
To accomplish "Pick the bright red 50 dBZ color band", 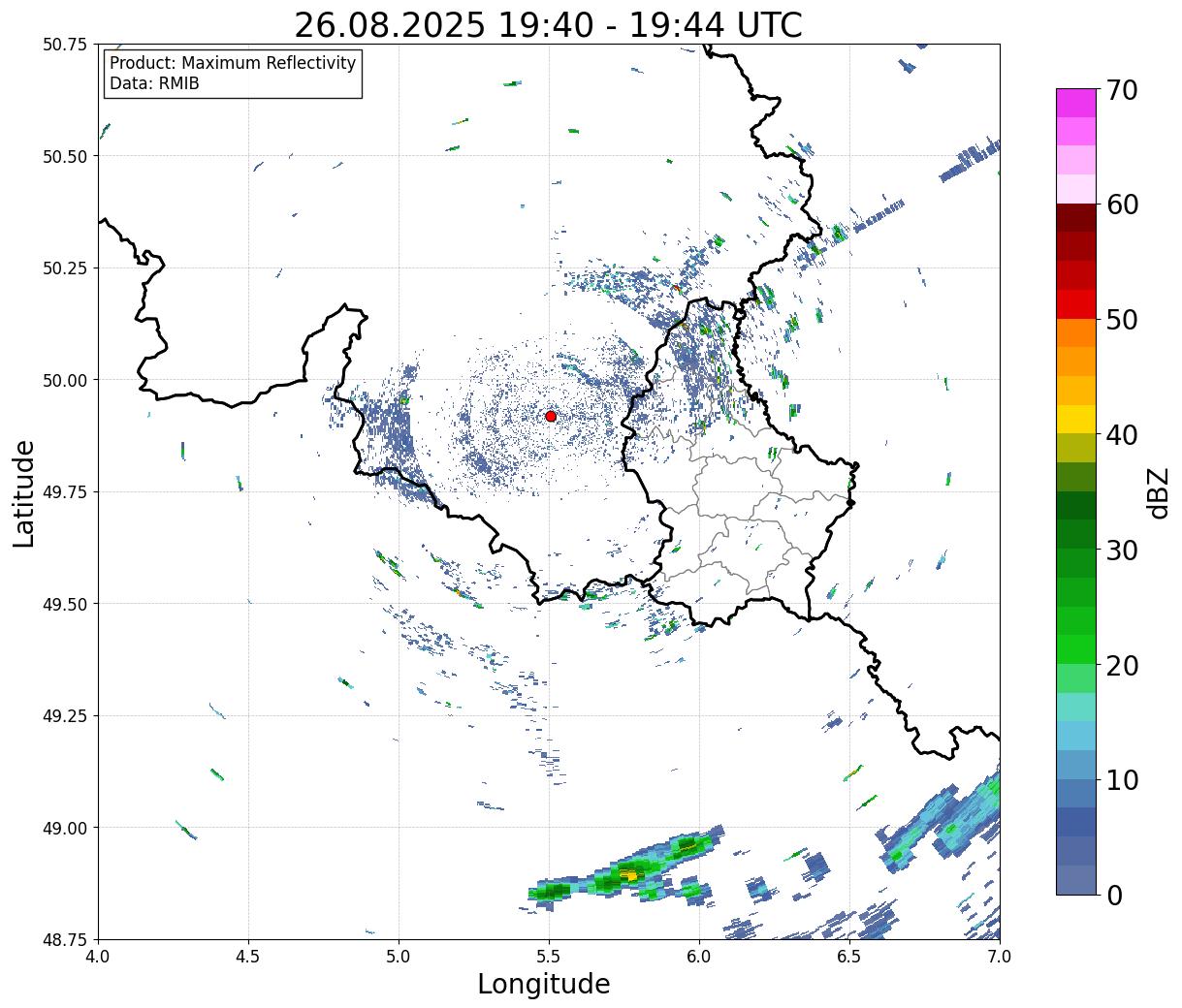I will click(x=1076, y=303).
